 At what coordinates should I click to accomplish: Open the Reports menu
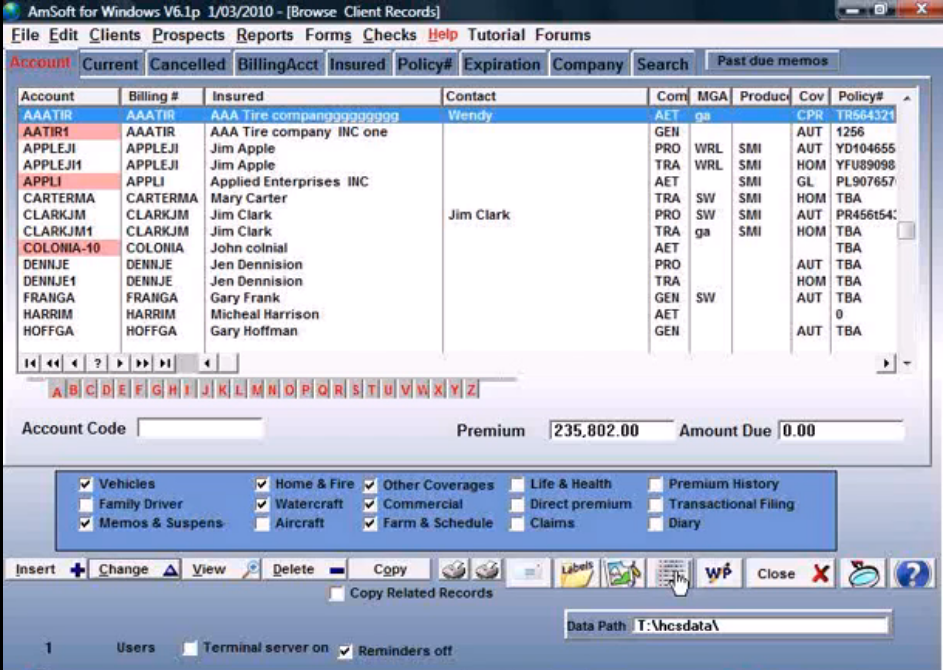coord(265,35)
